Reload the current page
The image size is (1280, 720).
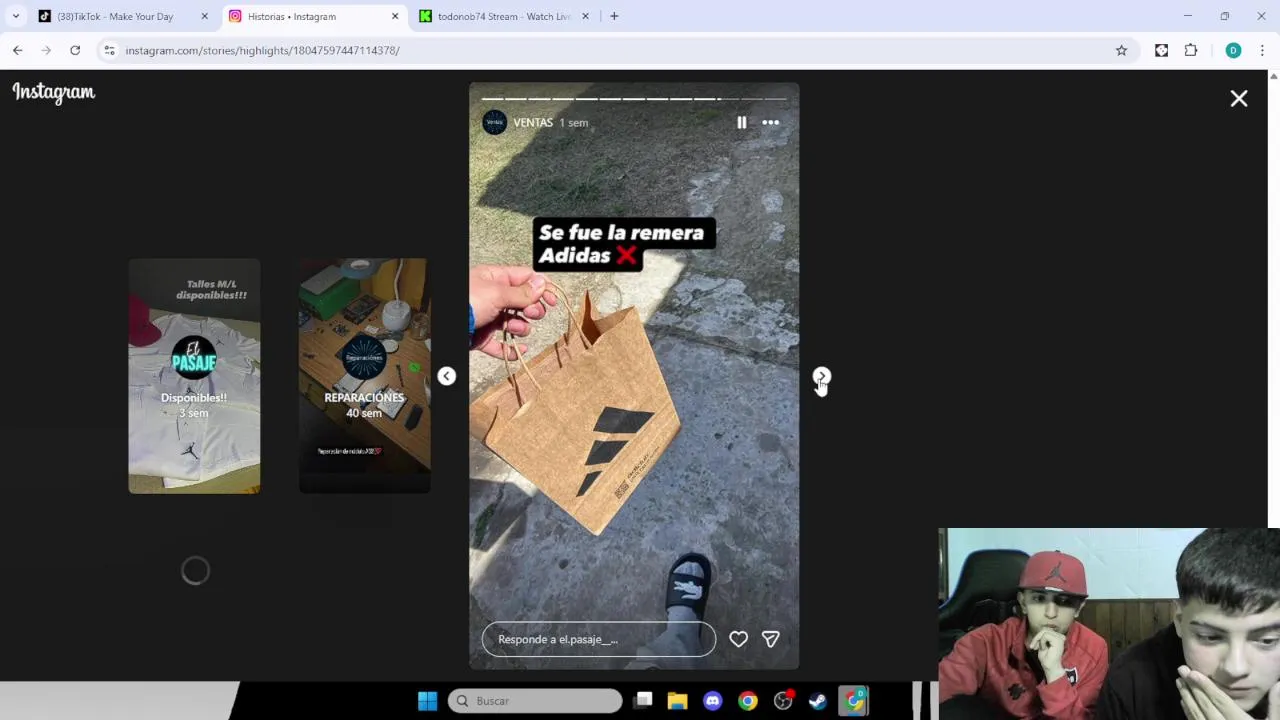(x=75, y=50)
